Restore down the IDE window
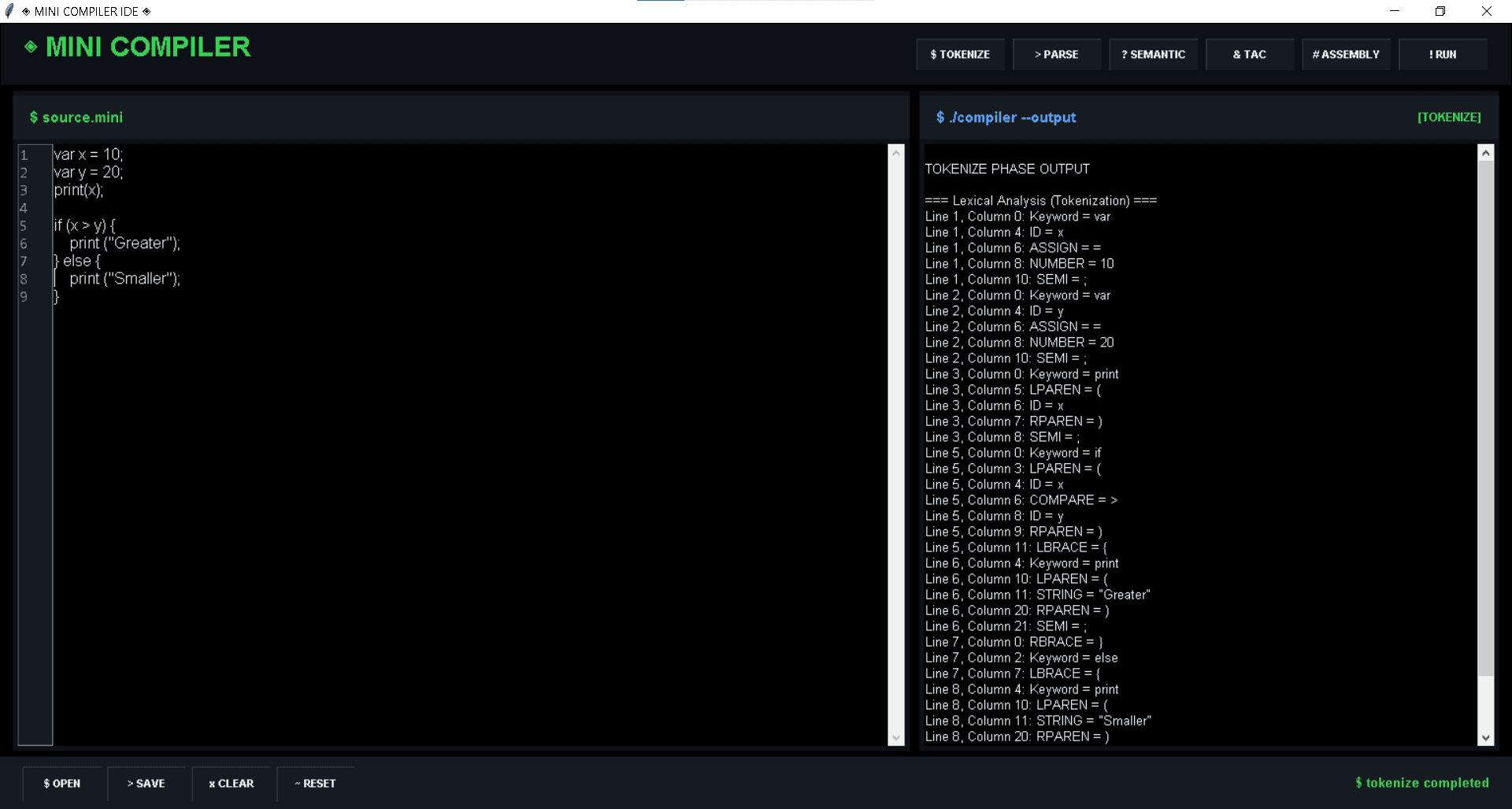Viewport: 1512px width, 809px height. tap(1440, 11)
